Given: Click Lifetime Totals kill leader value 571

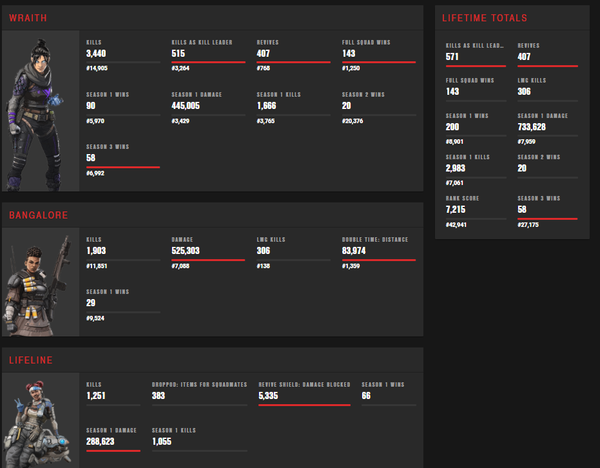Looking at the screenshot, I should pyautogui.click(x=452, y=57).
